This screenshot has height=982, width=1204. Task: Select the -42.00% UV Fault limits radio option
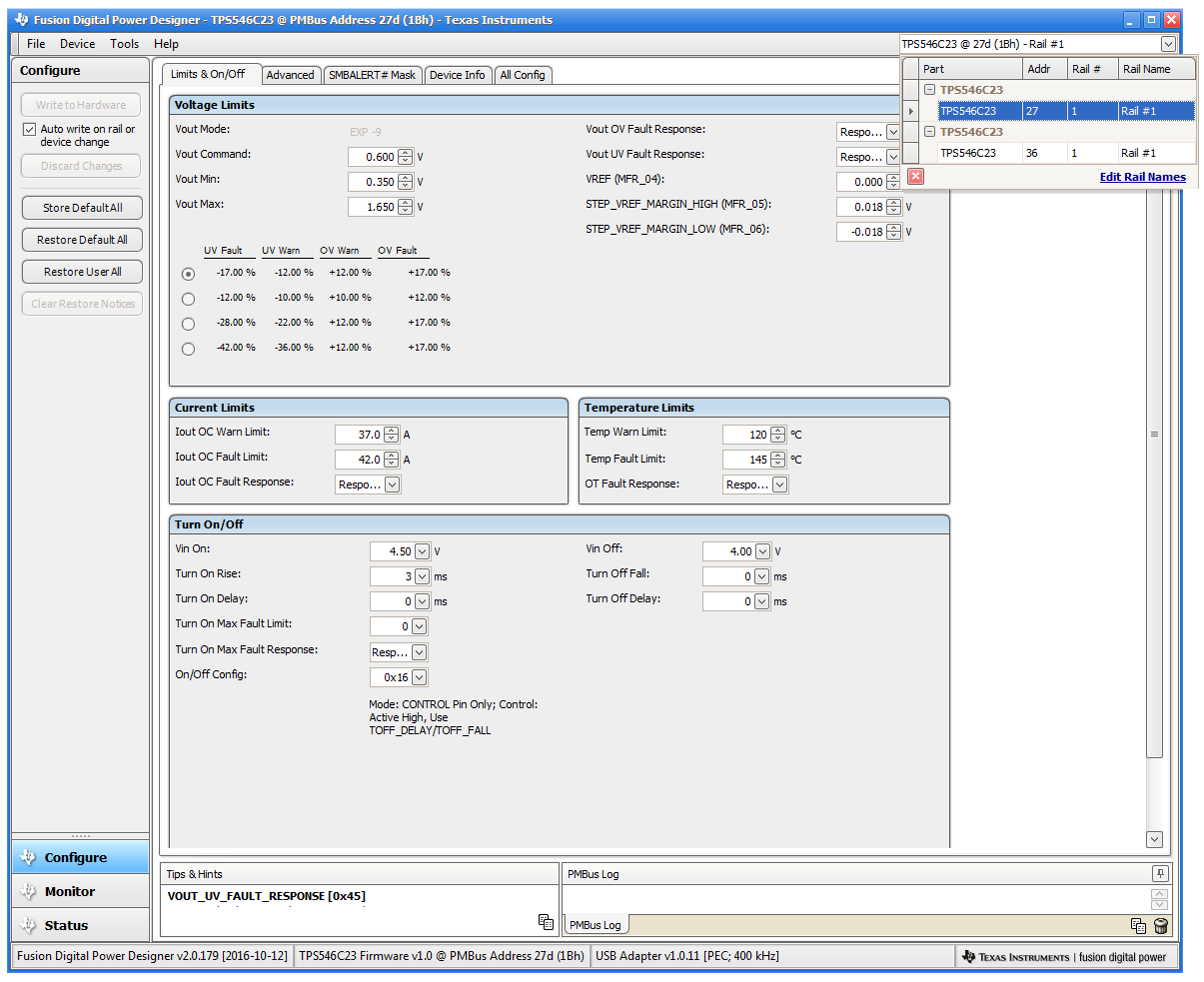188,349
